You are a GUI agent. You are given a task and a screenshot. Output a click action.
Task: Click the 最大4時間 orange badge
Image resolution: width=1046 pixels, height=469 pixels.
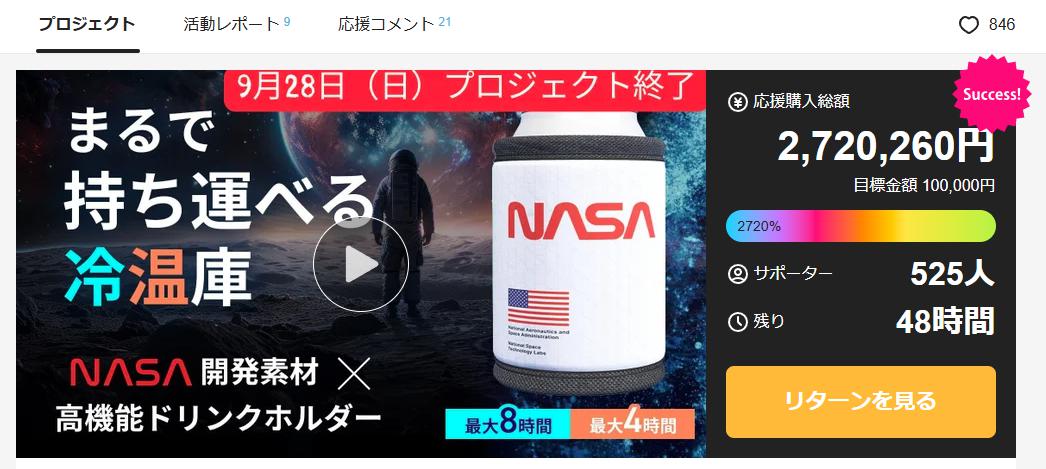point(632,424)
